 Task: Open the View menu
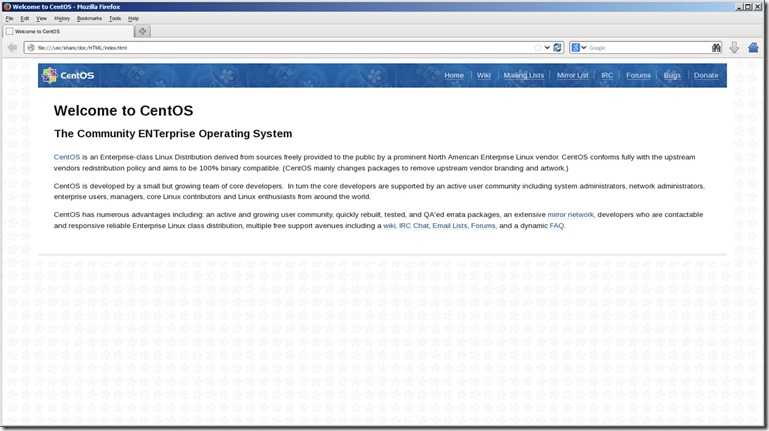coord(42,19)
